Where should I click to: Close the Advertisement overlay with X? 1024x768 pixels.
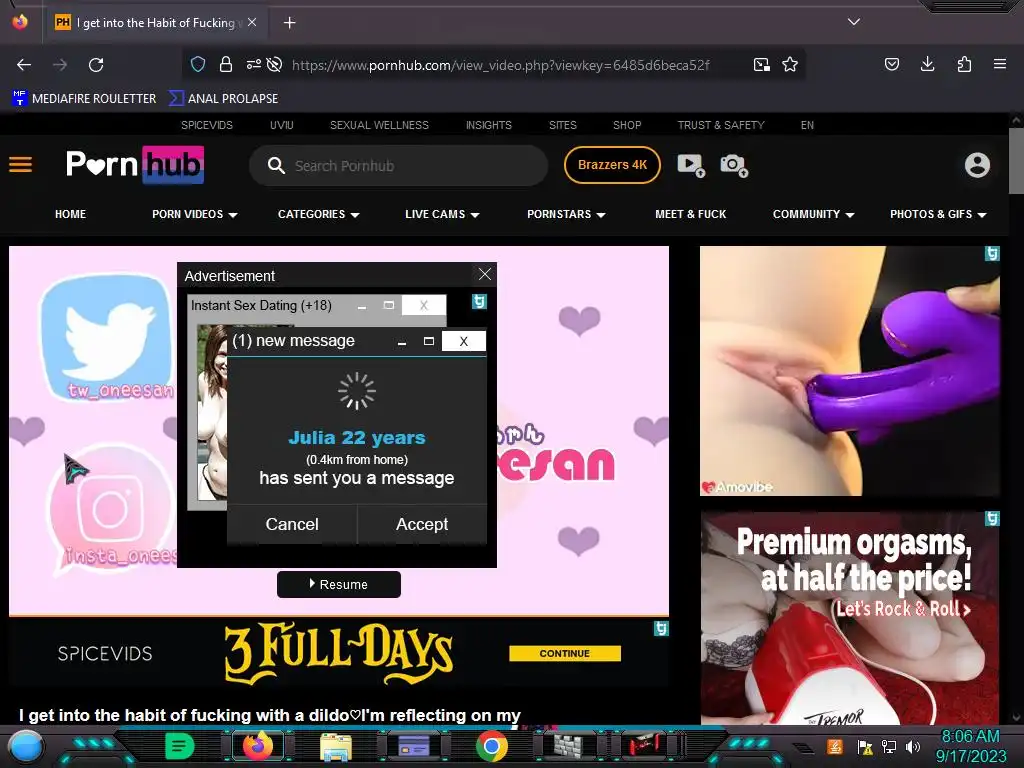point(485,274)
